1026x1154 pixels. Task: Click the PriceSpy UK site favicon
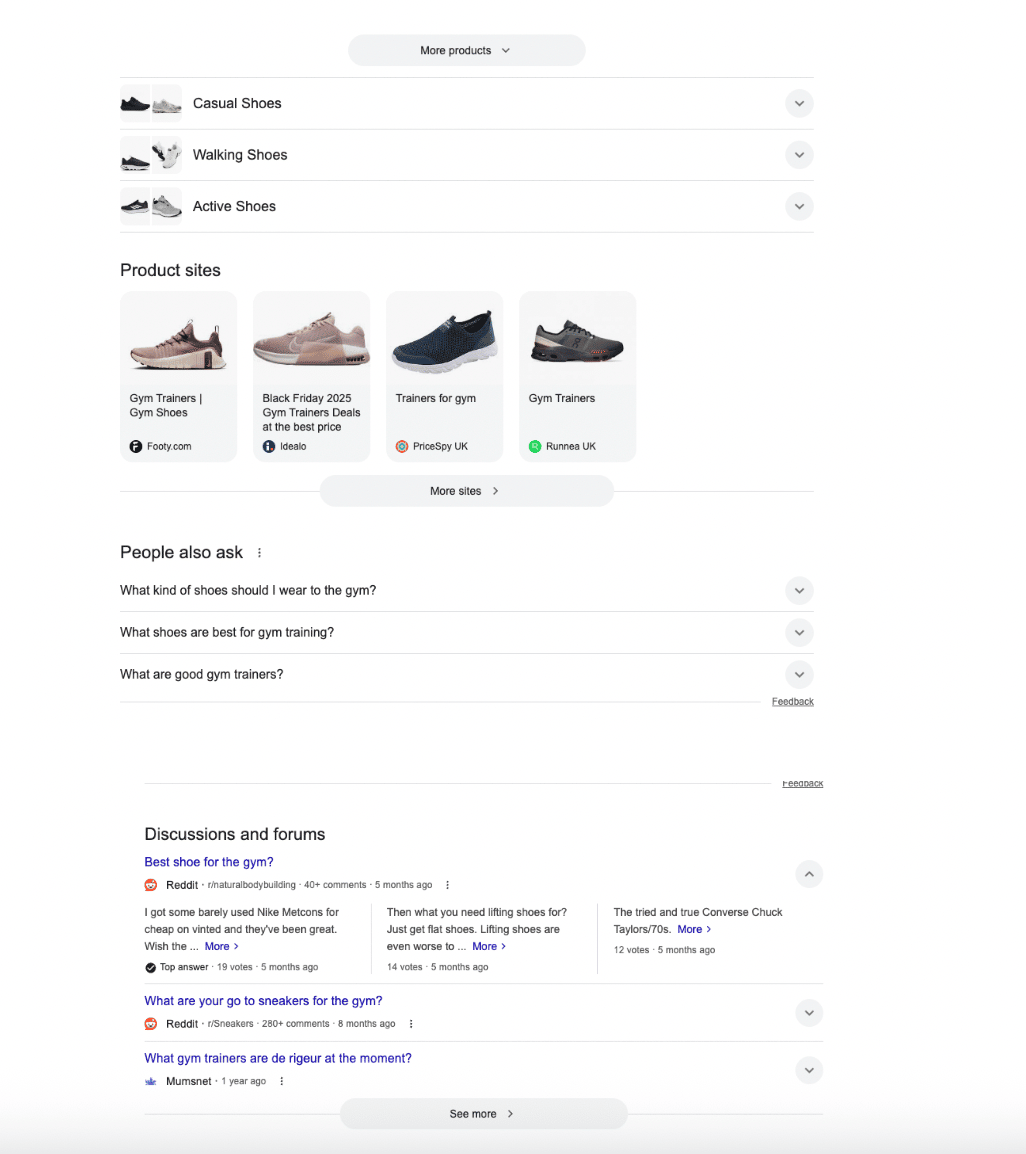tap(402, 446)
